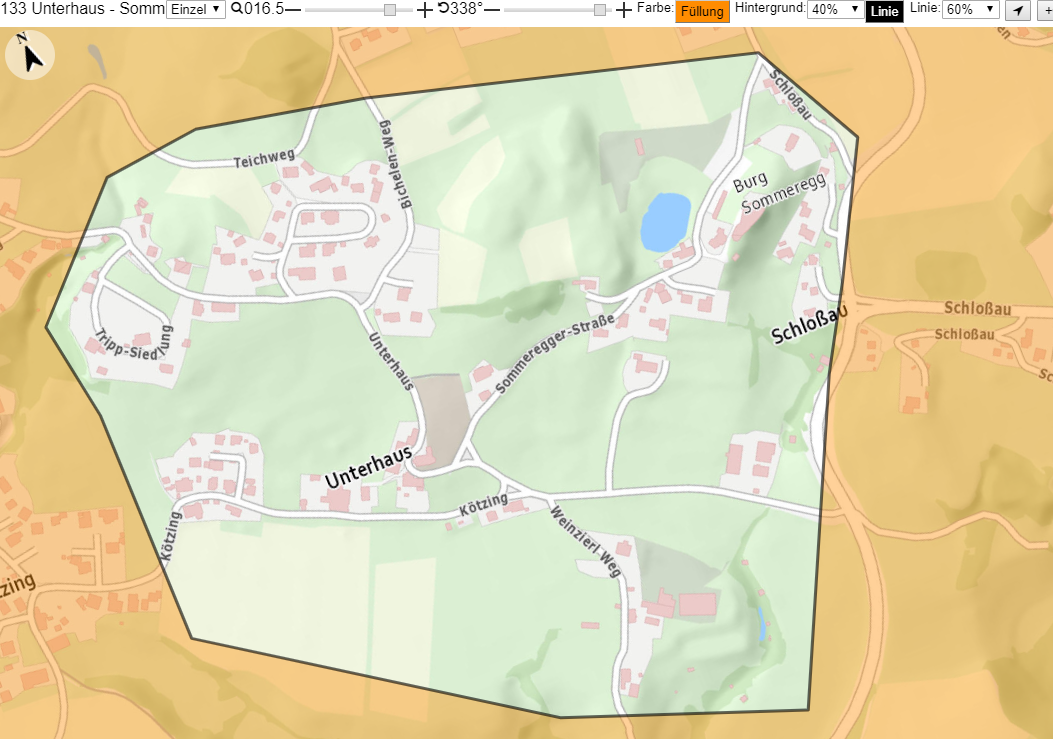This screenshot has width=1053, height=739.
Task: Decrease zoom with the minus icon
Action: tap(293, 9)
